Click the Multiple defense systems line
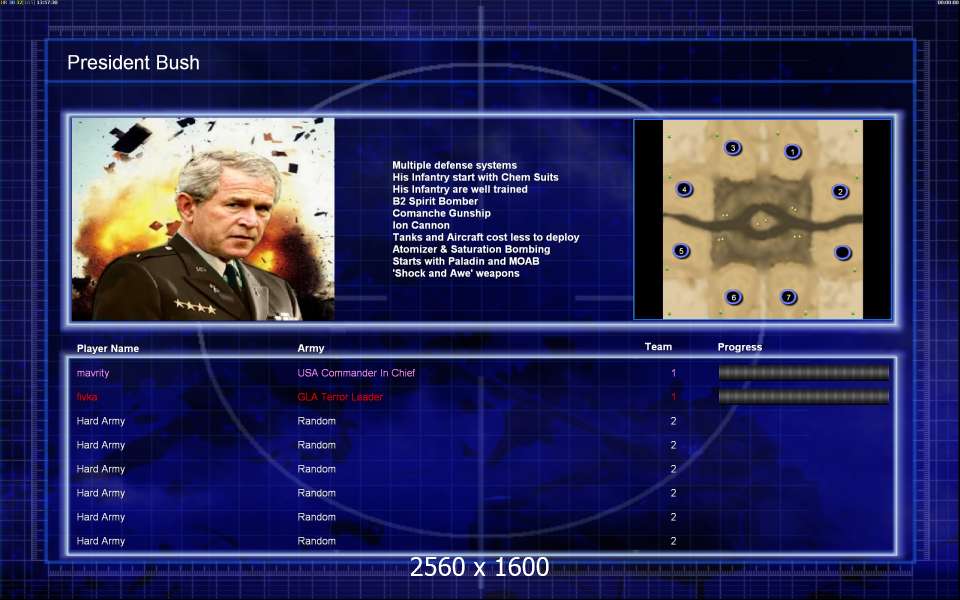 [x=454, y=165]
